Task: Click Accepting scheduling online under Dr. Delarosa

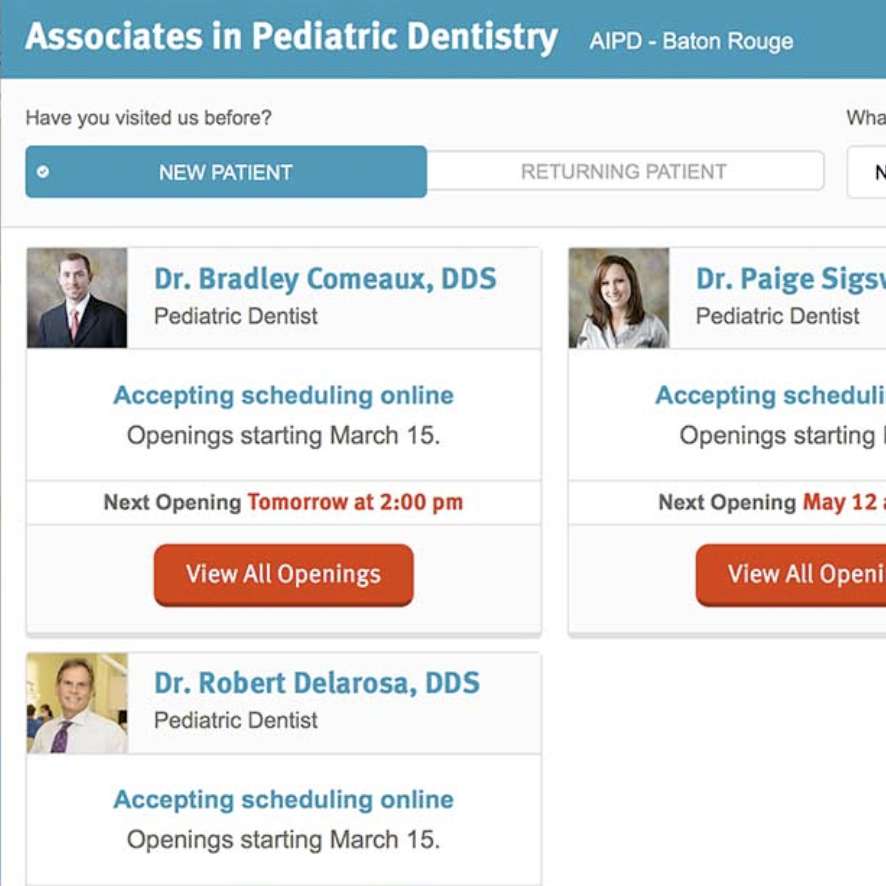Action: (x=283, y=800)
